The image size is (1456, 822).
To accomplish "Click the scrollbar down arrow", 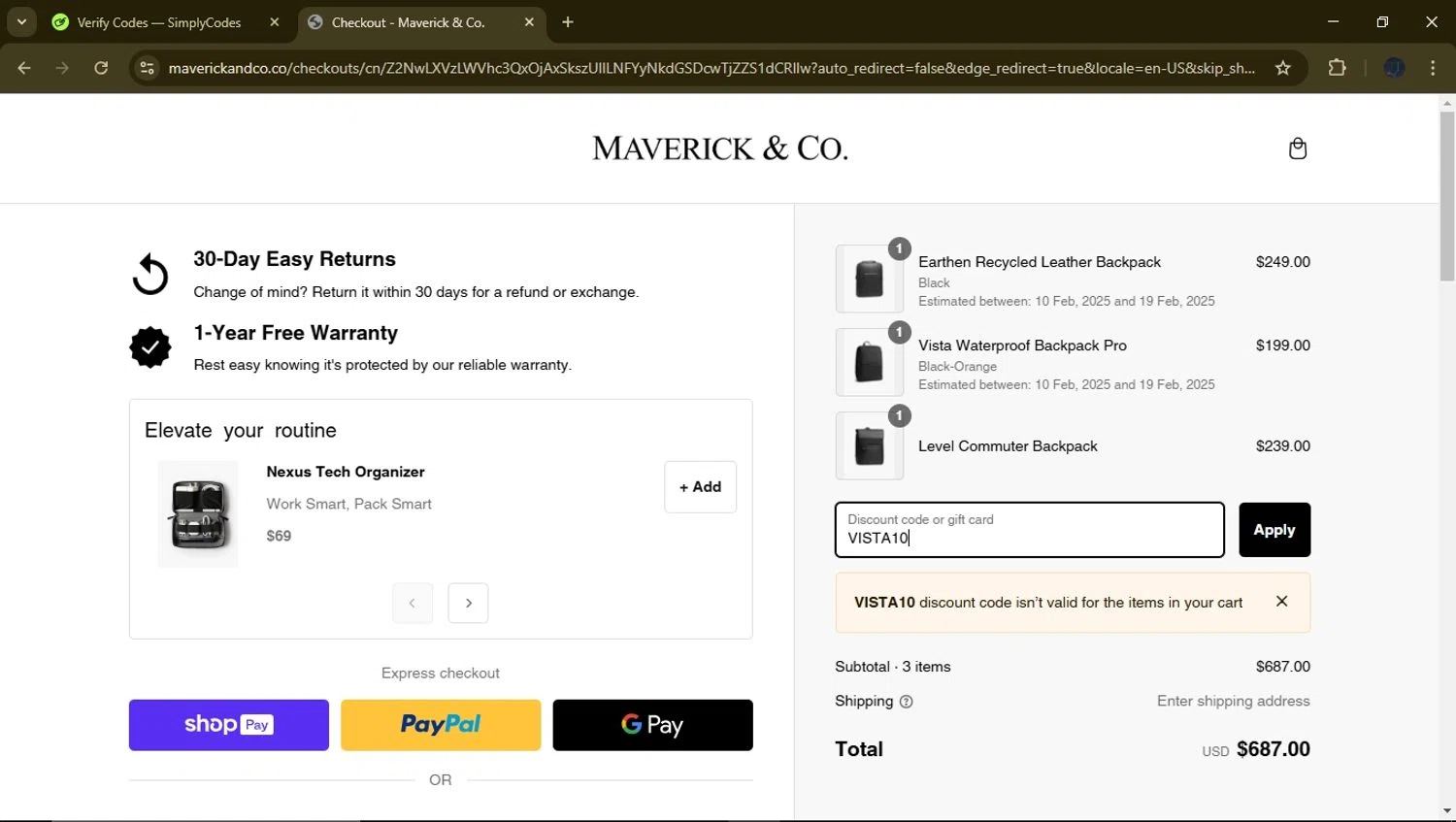I will tap(1447, 811).
